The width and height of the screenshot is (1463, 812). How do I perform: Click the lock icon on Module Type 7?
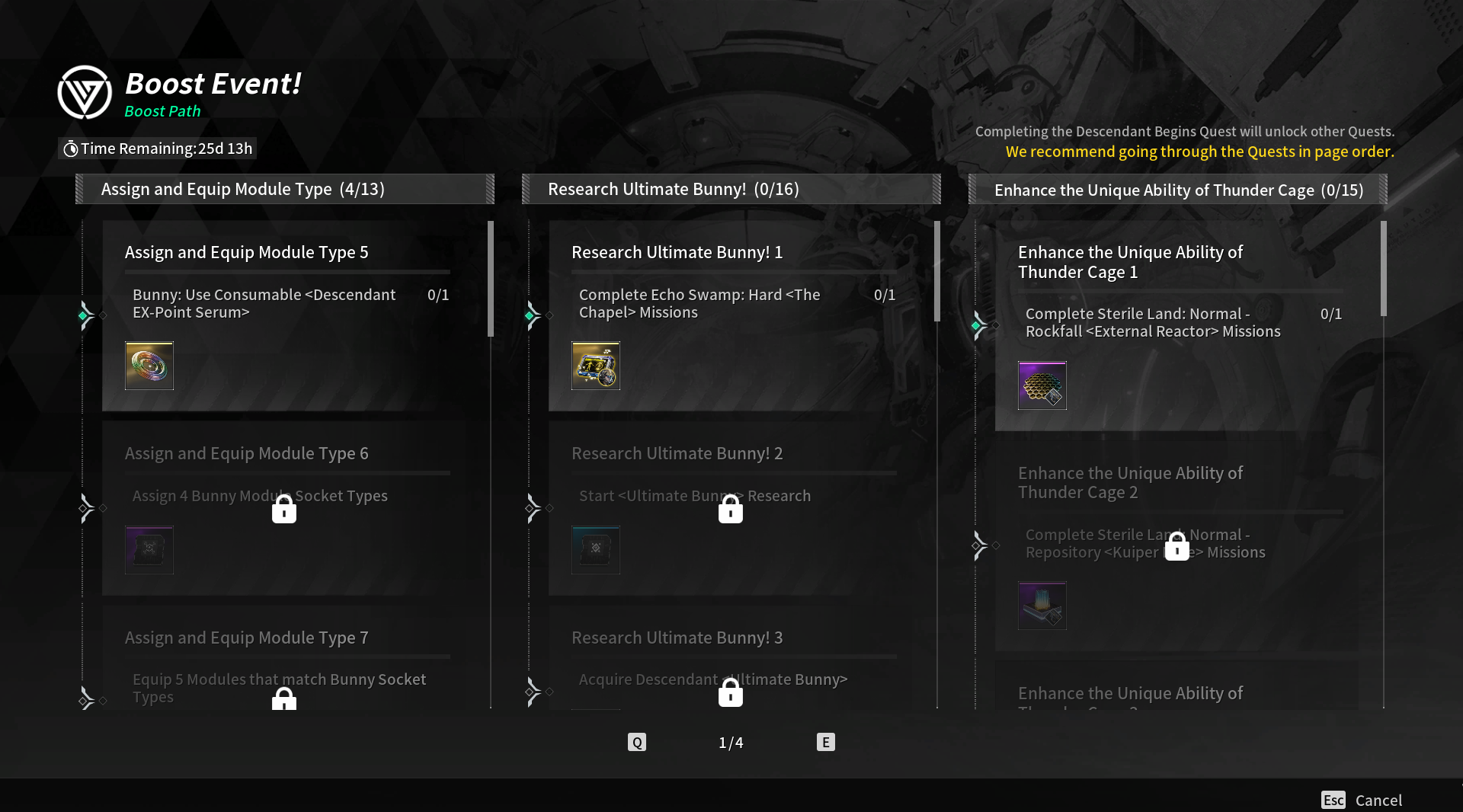click(x=284, y=698)
